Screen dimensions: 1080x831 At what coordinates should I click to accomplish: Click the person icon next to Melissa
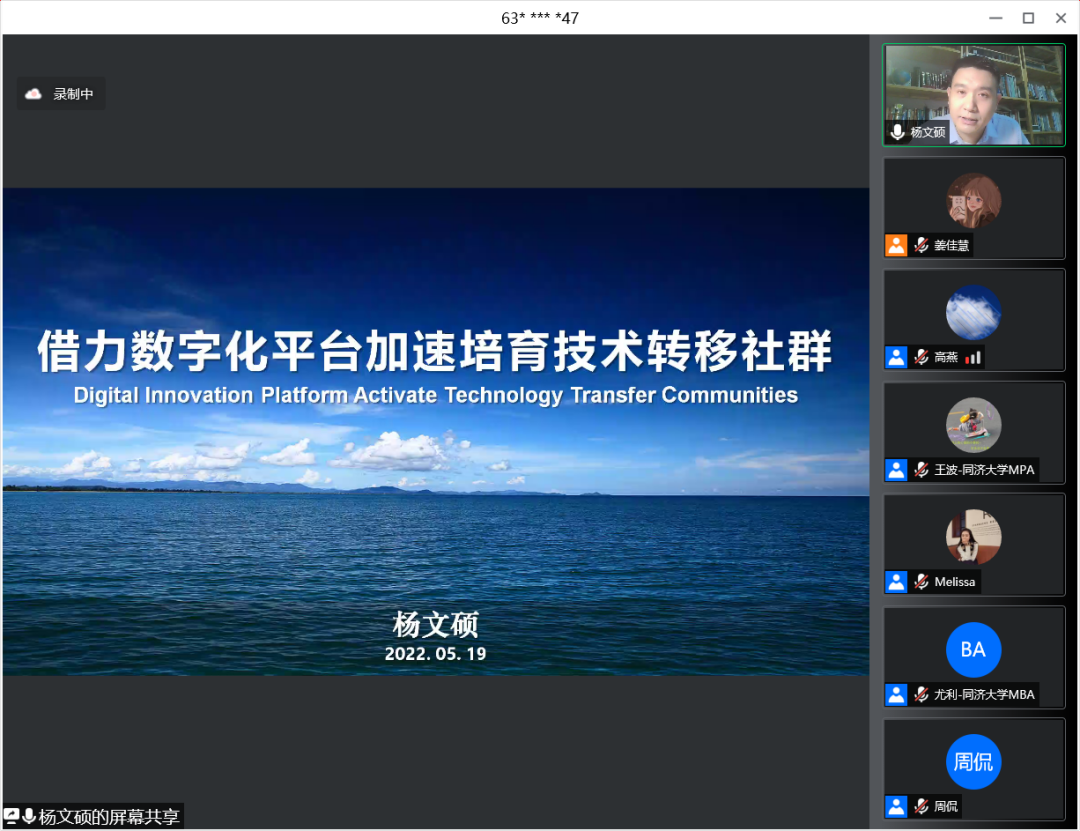click(x=896, y=582)
